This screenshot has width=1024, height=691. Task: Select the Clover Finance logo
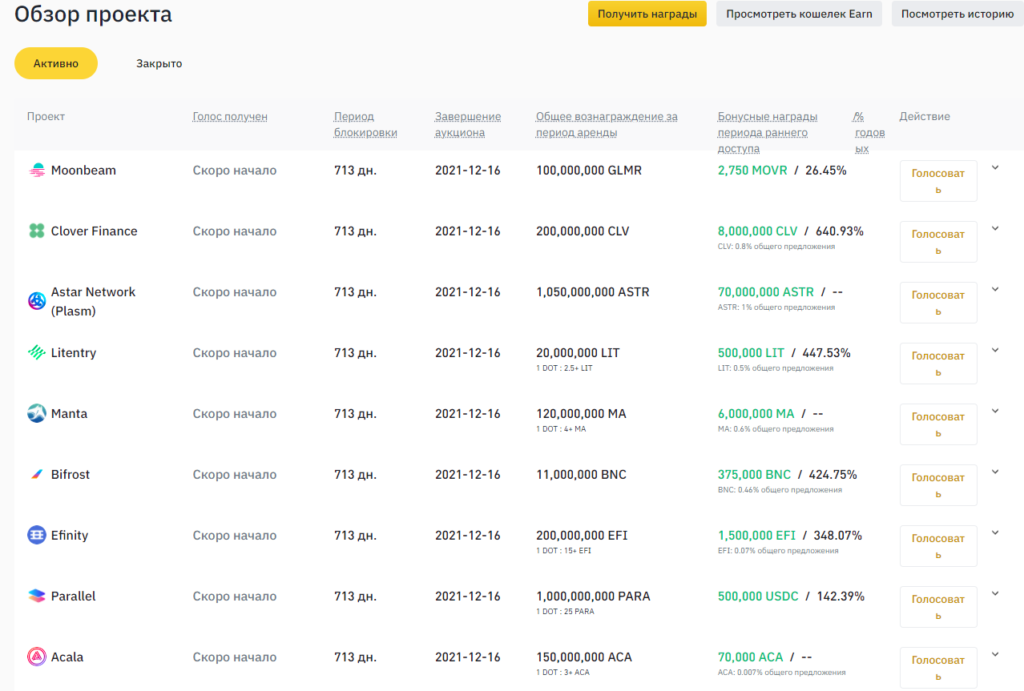(36, 231)
